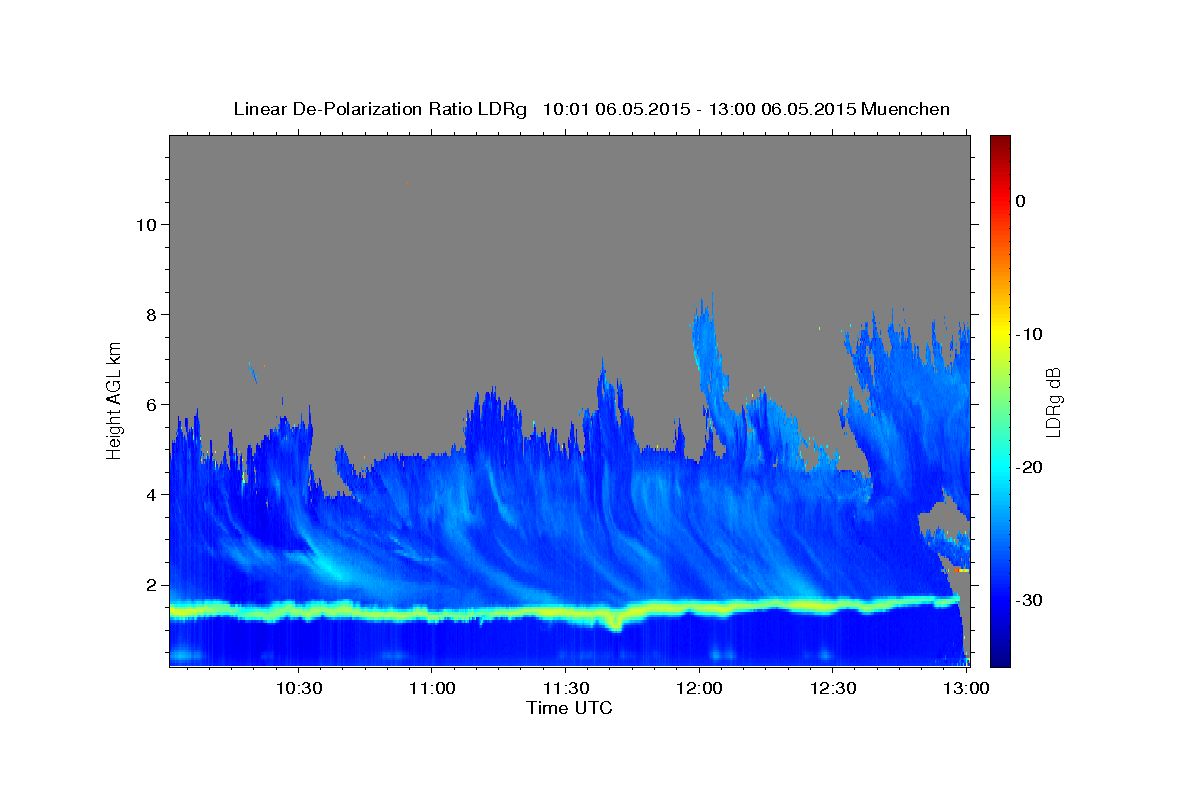Click the 10:30 time tick label
This screenshot has width=1200, height=800.
pos(298,689)
